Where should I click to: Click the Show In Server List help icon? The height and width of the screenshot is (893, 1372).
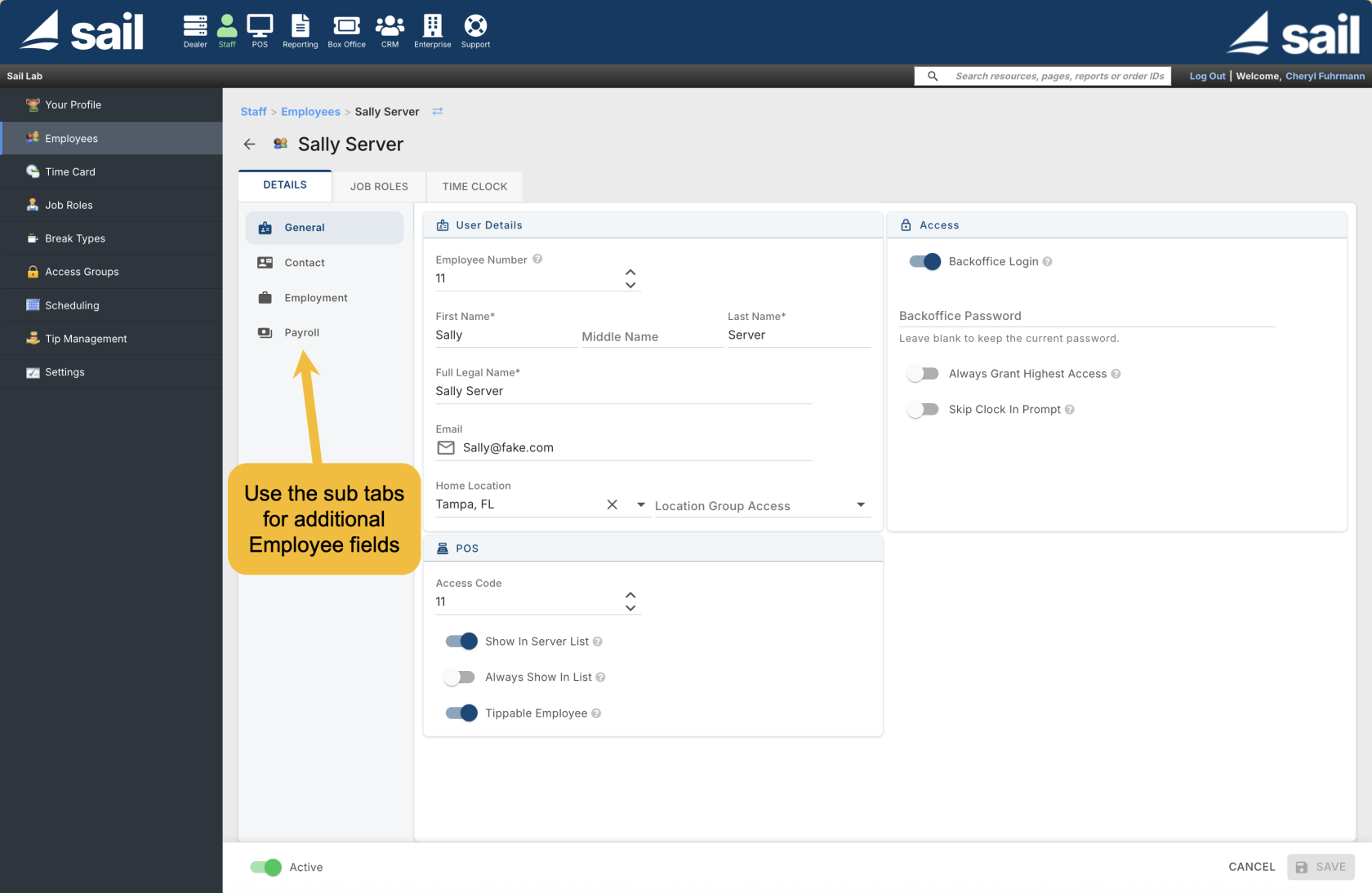pos(598,642)
